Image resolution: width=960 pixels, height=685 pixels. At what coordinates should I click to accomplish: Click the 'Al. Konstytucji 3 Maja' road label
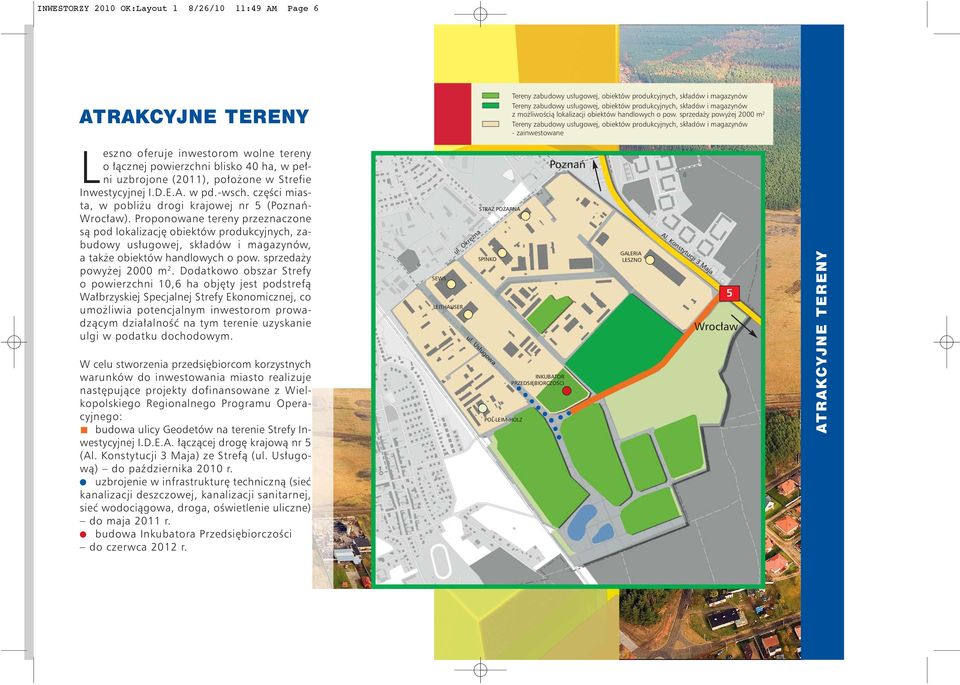coord(688,253)
